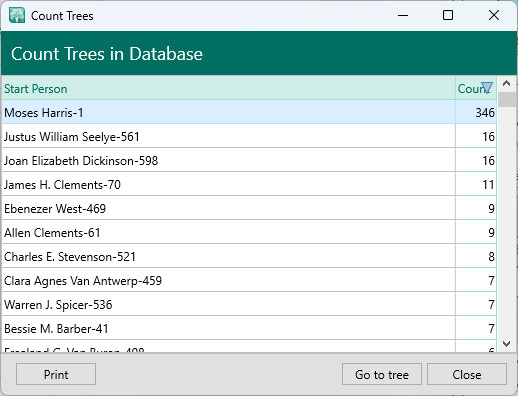This screenshot has width=518, height=396.
Task: Pick the Allen Clements-61 row
Action: click(x=249, y=232)
